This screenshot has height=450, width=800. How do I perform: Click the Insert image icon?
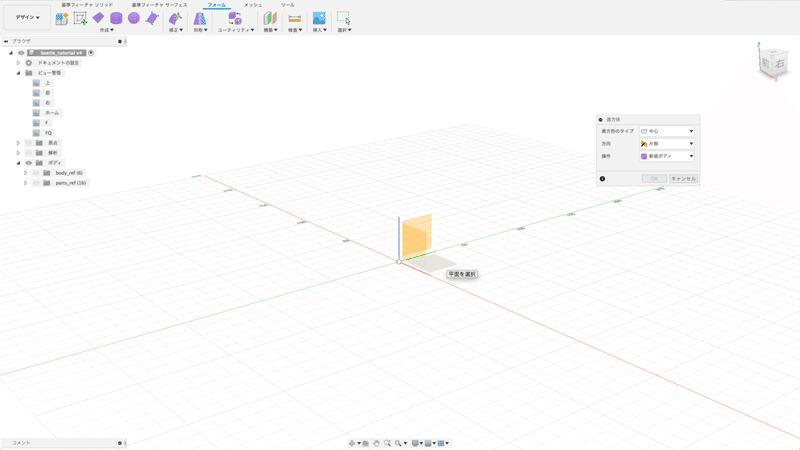319,18
